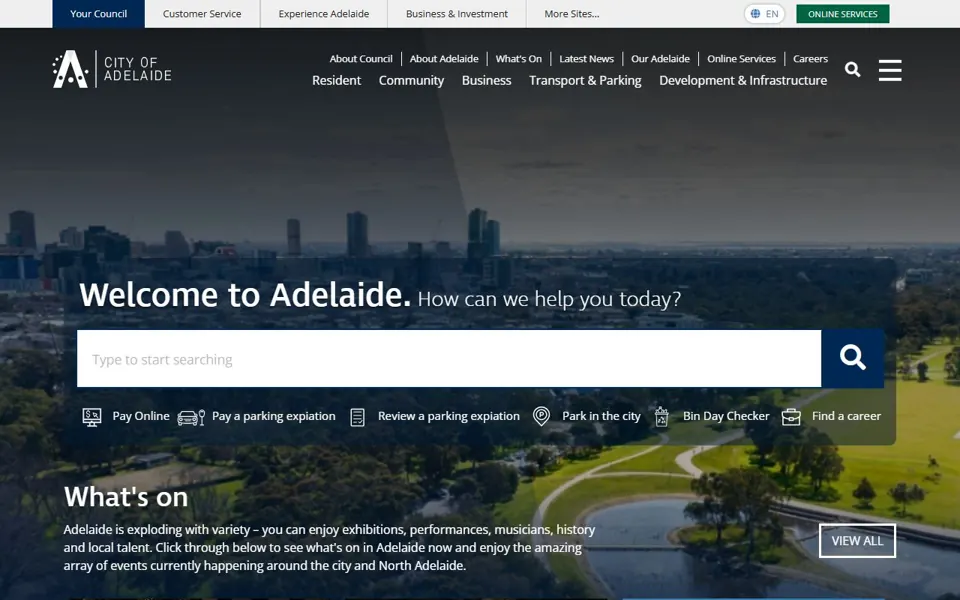Click the Bin Day Checker bin icon
This screenshot has height=600, width=960.
(662, 416)
